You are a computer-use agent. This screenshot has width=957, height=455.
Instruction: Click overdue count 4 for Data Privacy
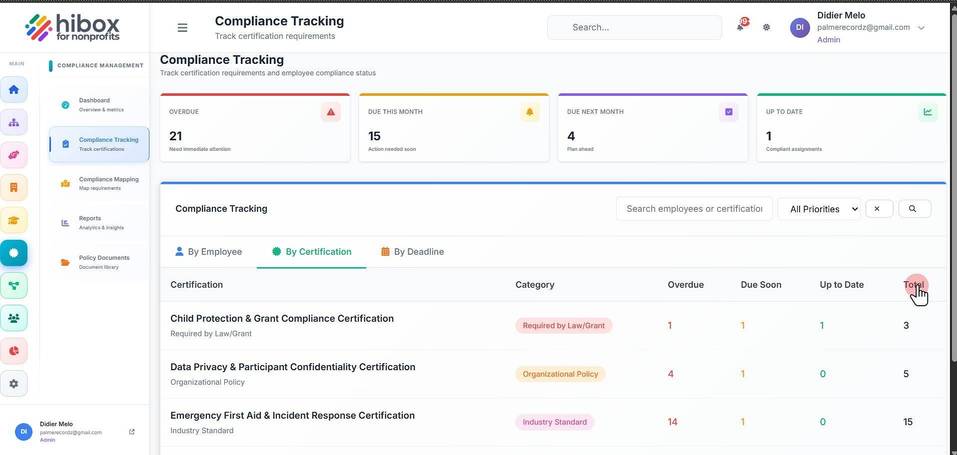click(x=671, y=374)
